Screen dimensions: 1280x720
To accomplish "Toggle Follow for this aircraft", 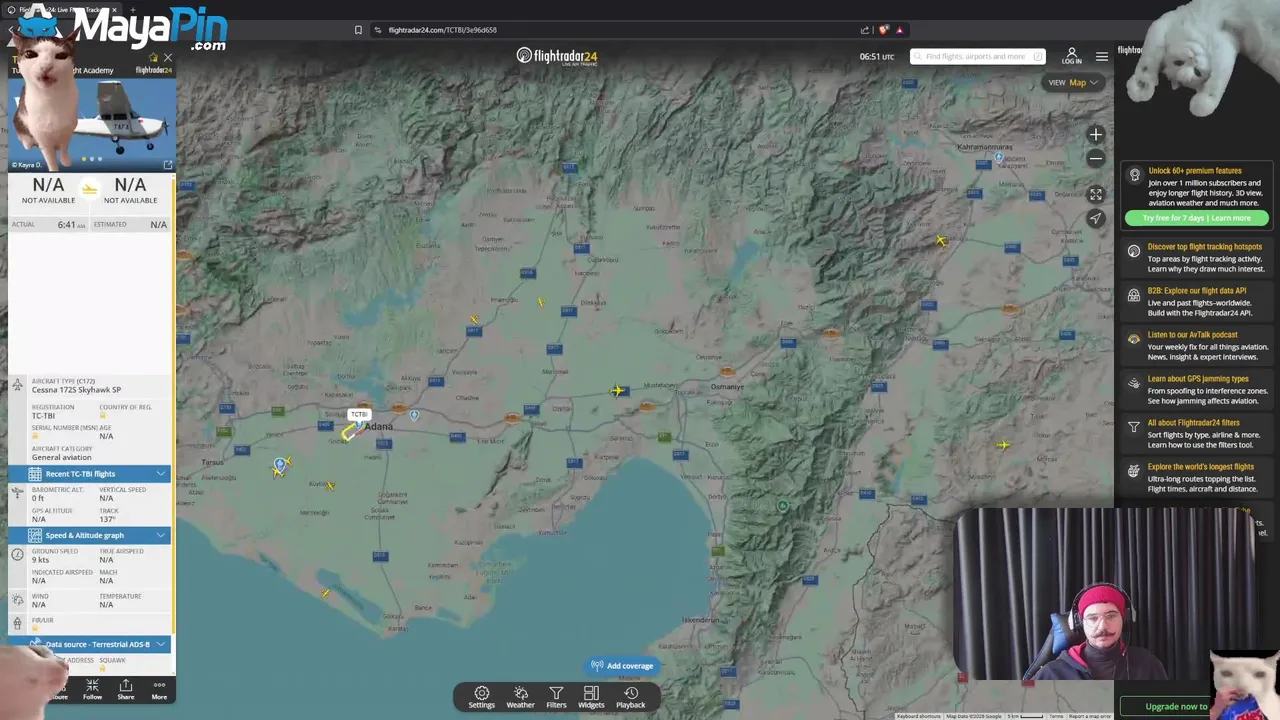I will coord(92,689).
